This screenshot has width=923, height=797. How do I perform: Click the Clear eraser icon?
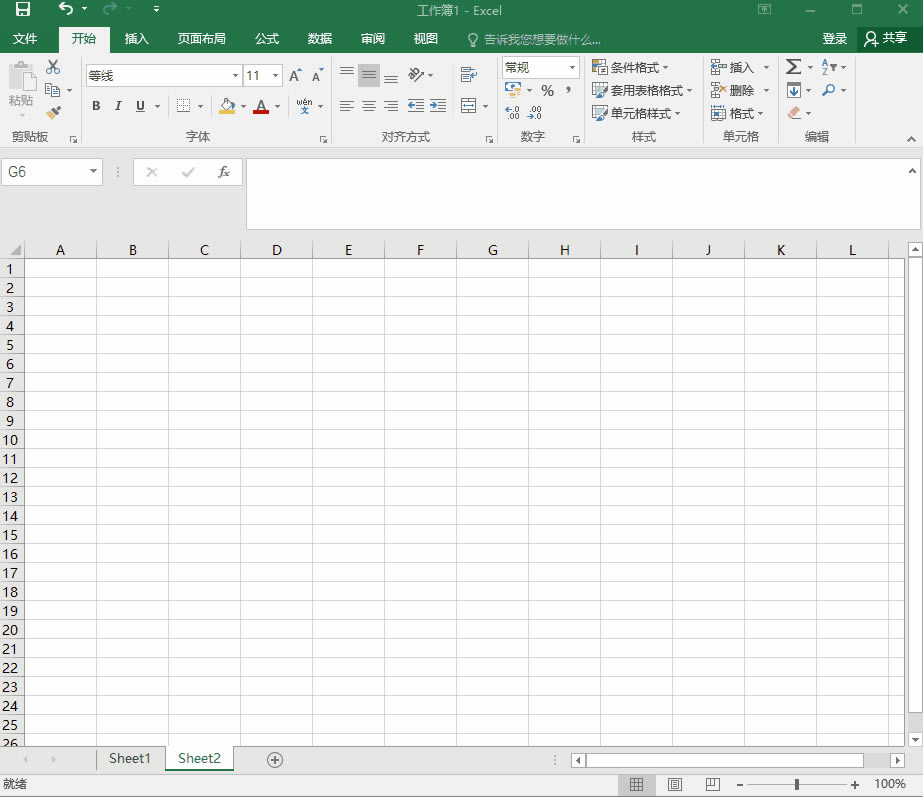[794, 112]
